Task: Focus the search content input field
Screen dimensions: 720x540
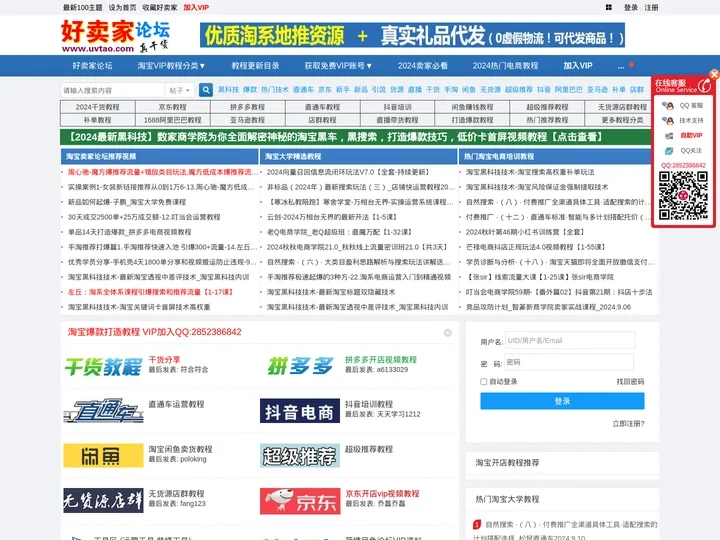Action: pyautogui.click(x=112, y=90)
